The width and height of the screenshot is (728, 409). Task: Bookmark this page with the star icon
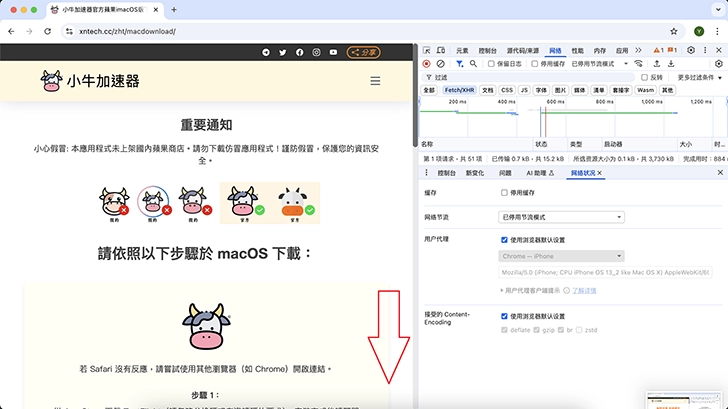coord(674,32)
